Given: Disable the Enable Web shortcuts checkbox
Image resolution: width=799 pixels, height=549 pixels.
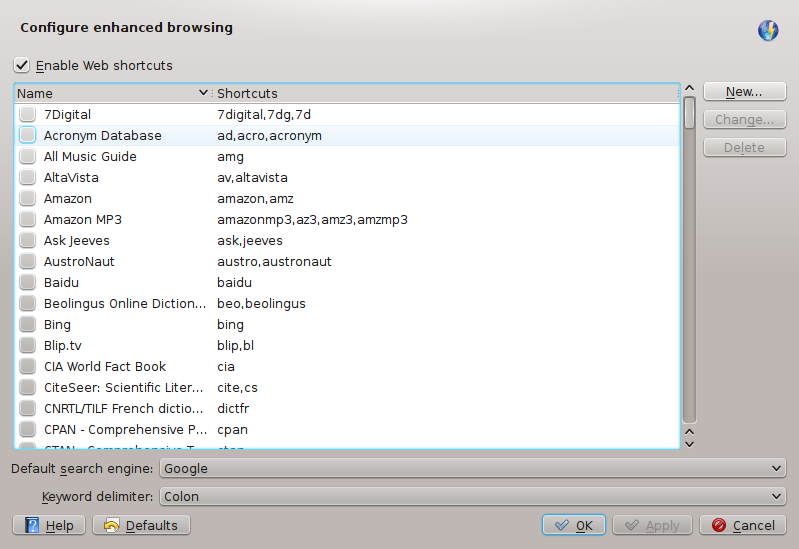Looking at the screenshot, I should pyautogui.click(x=22, y=66).
